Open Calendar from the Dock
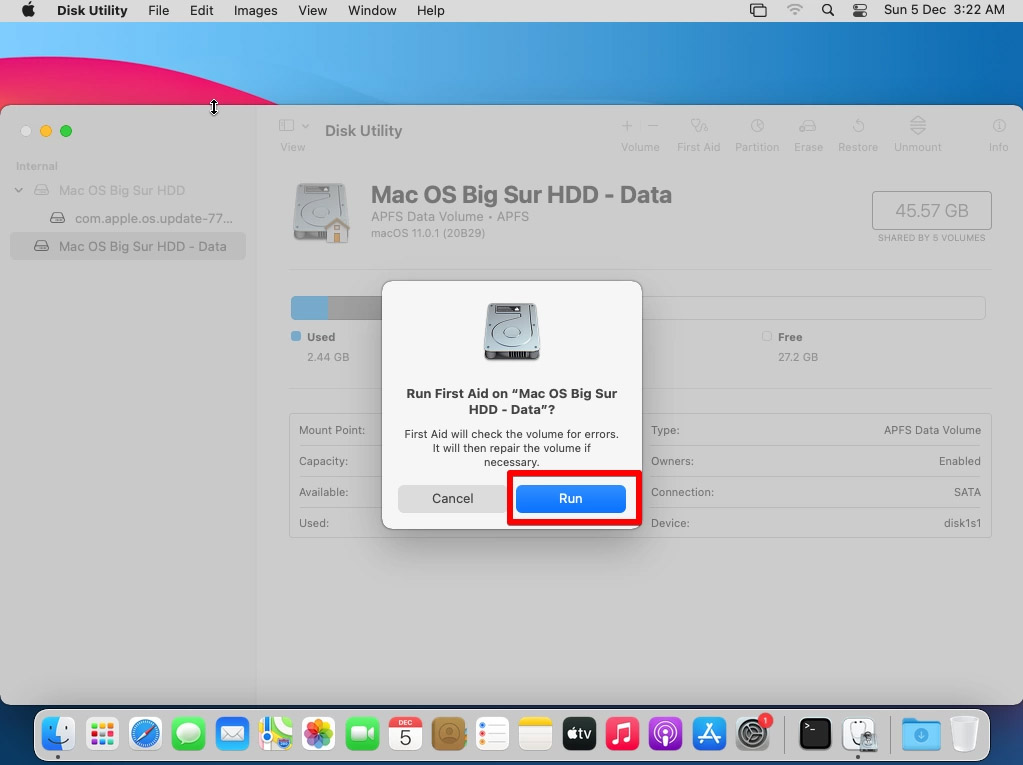The height and width of the screenshot is (765, 1023). click(405, 734)
